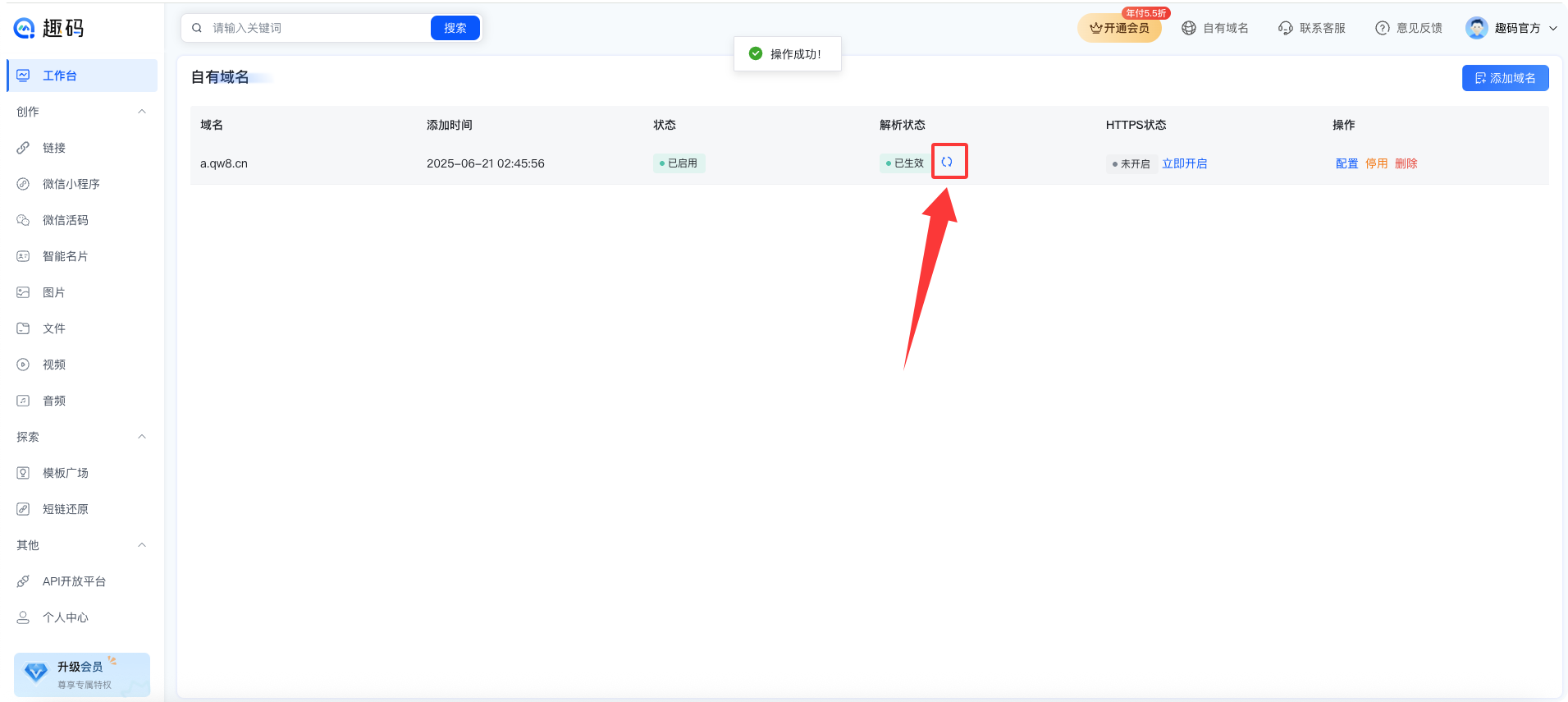Focus the keyword search input field
The height and width of the screenshot is (702, 1568).
click(x=316, y=28)
